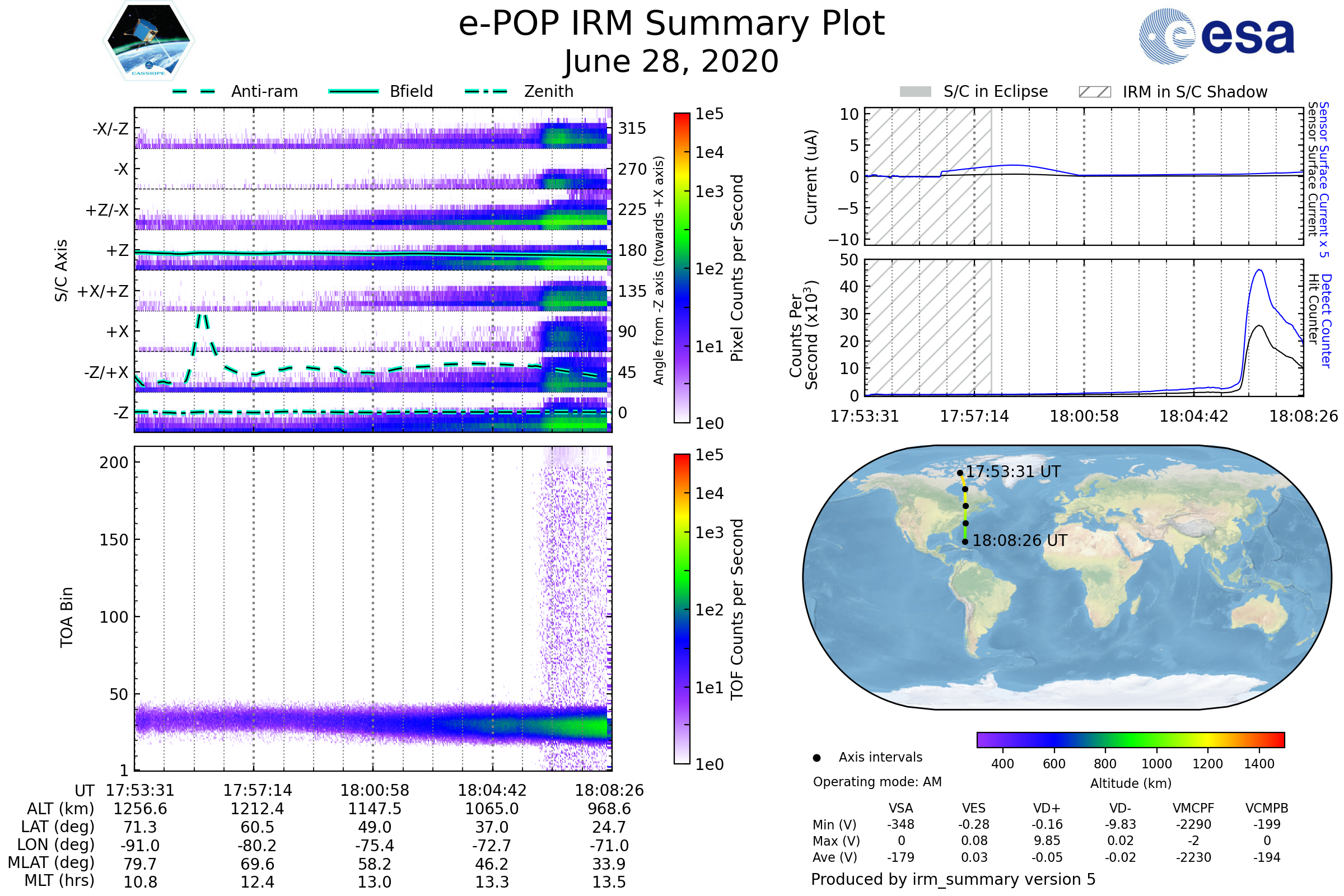Click the Produced by irm_summary version 5 text
1344x896 pixels.
[953, 879]
